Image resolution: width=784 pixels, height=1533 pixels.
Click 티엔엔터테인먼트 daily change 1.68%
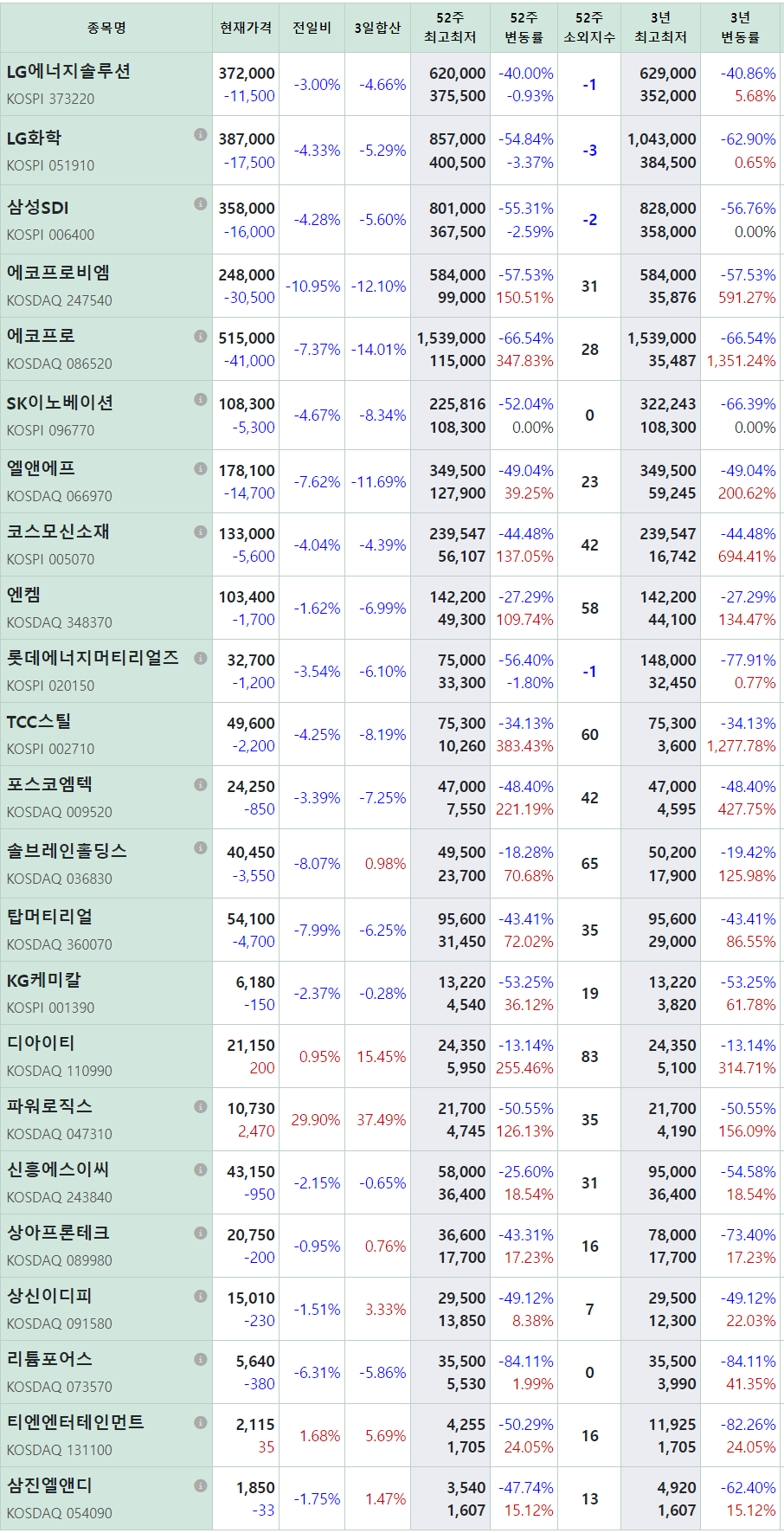point(320,1436)
